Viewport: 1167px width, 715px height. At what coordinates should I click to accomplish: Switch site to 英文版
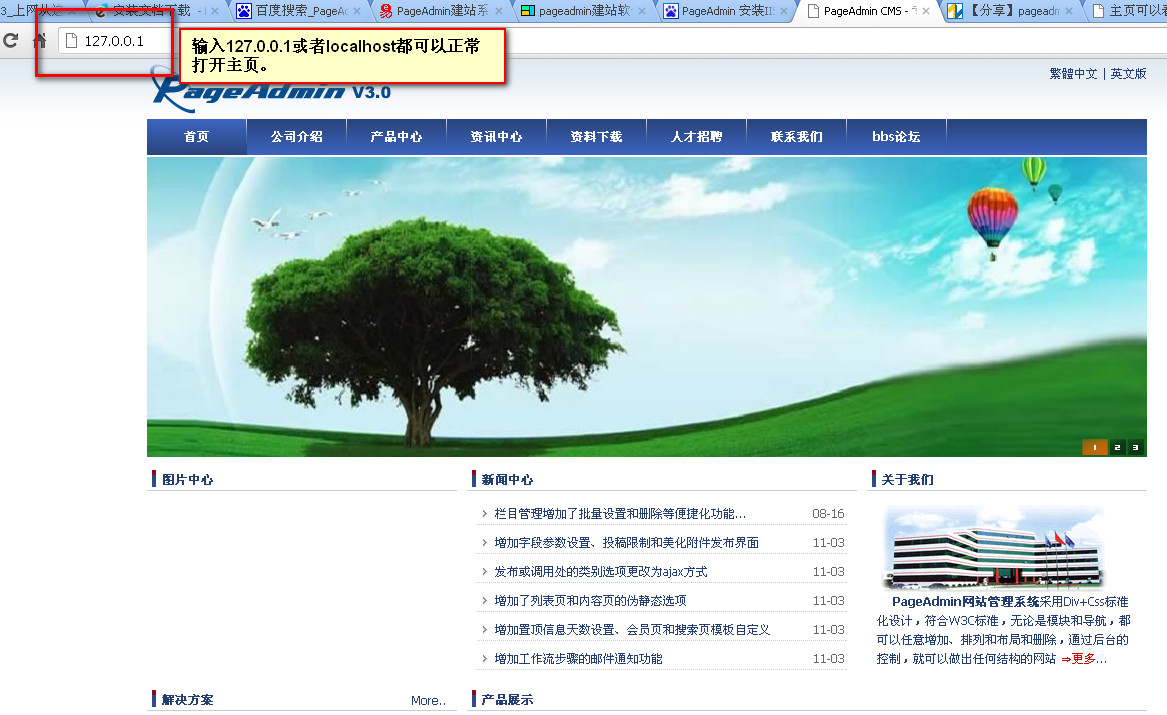pyautogui.click(x=1128, y=74)
